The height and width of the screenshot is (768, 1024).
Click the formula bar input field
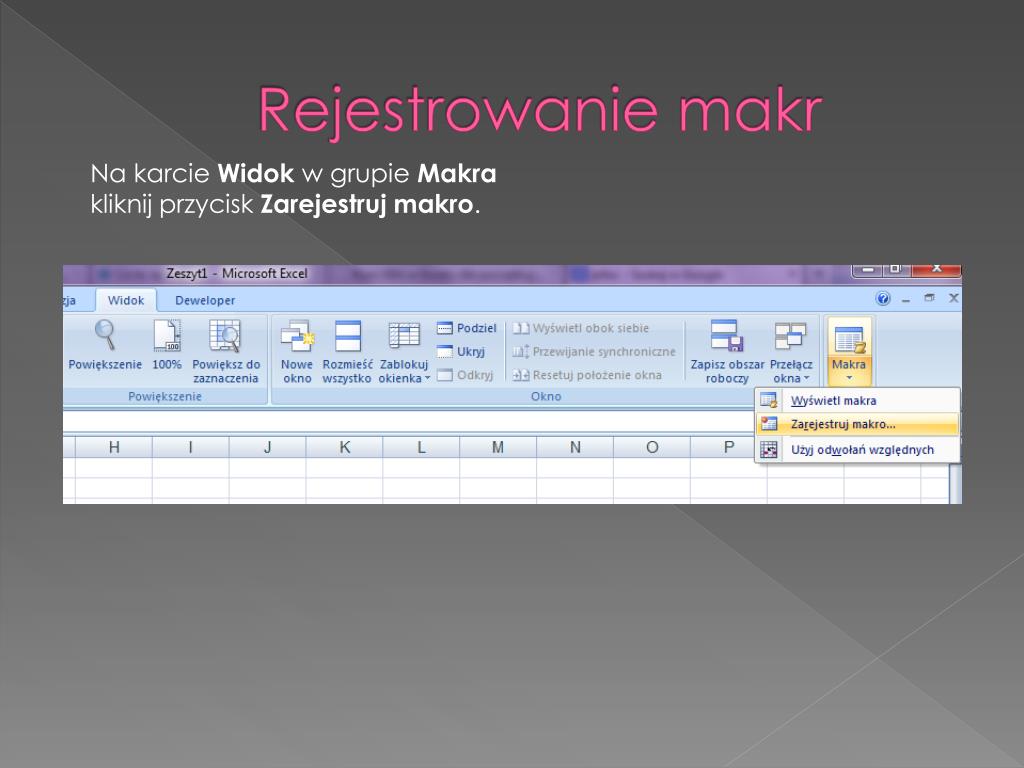coord(408,421)
